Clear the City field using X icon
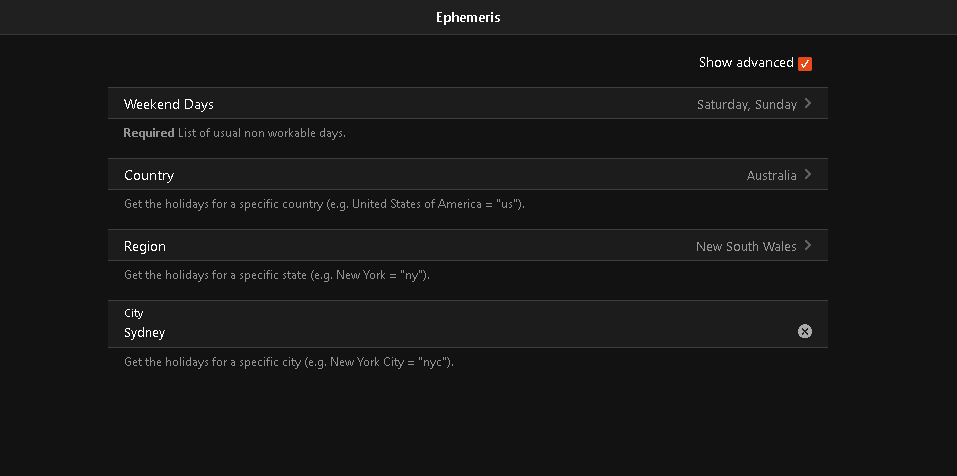 click(x=805, y=331)
